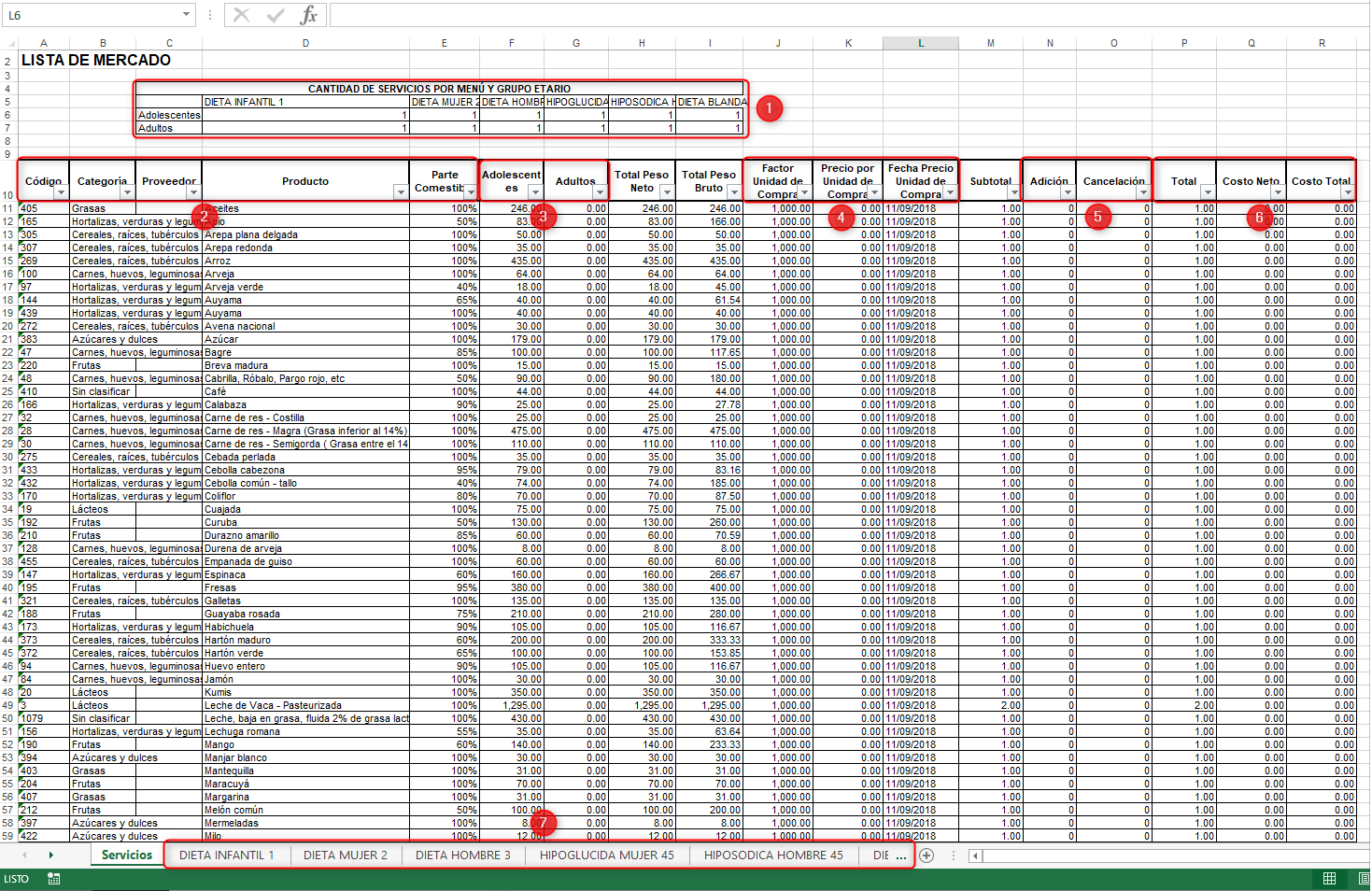Click the Enter checkmark icon in formula bar

tap(276, 15)
